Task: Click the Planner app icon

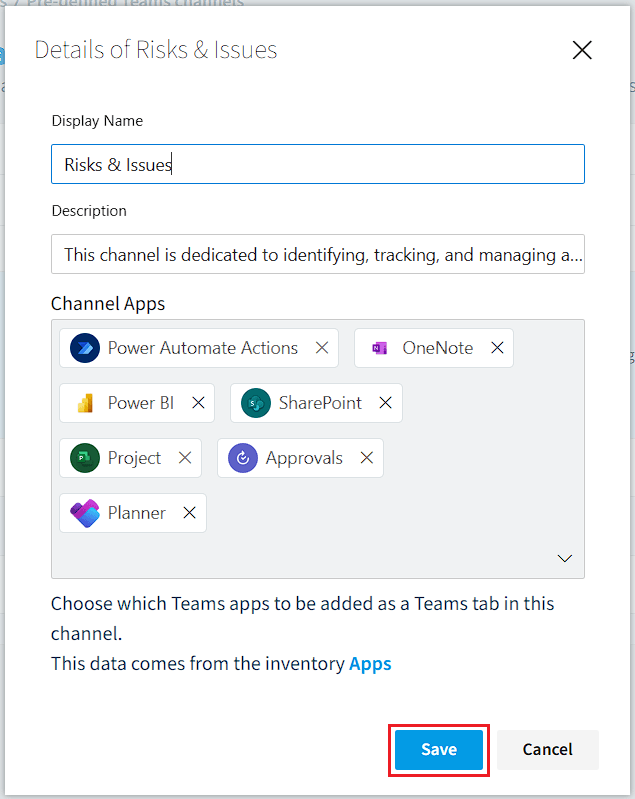Action: point(85,513)
